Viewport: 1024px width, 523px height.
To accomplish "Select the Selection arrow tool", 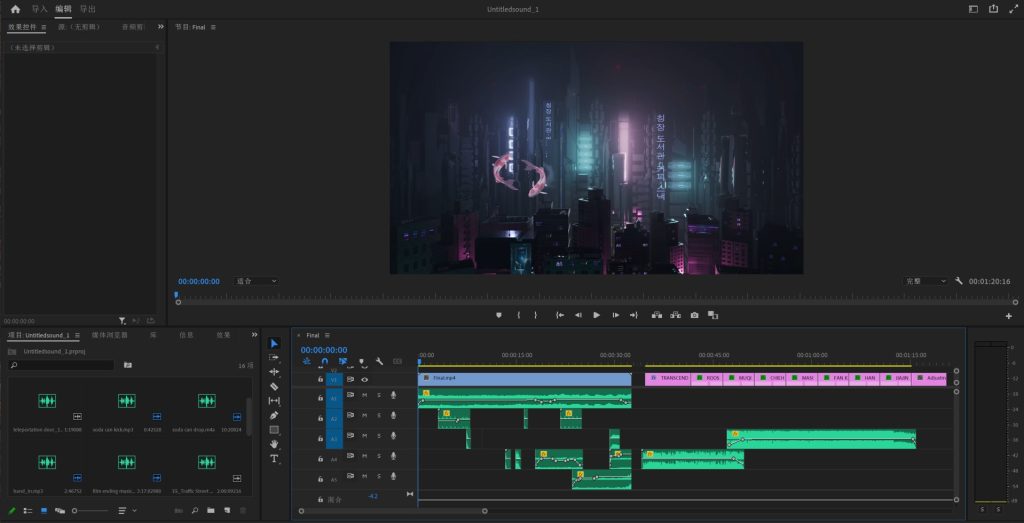I will click(274, 343).
